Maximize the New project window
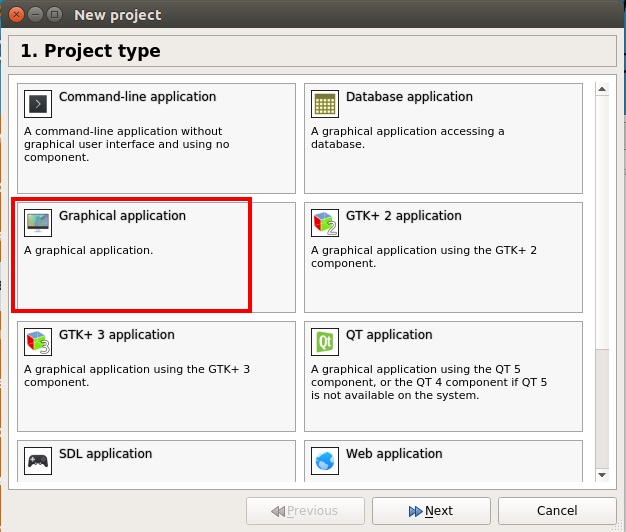 coord(55,15)
